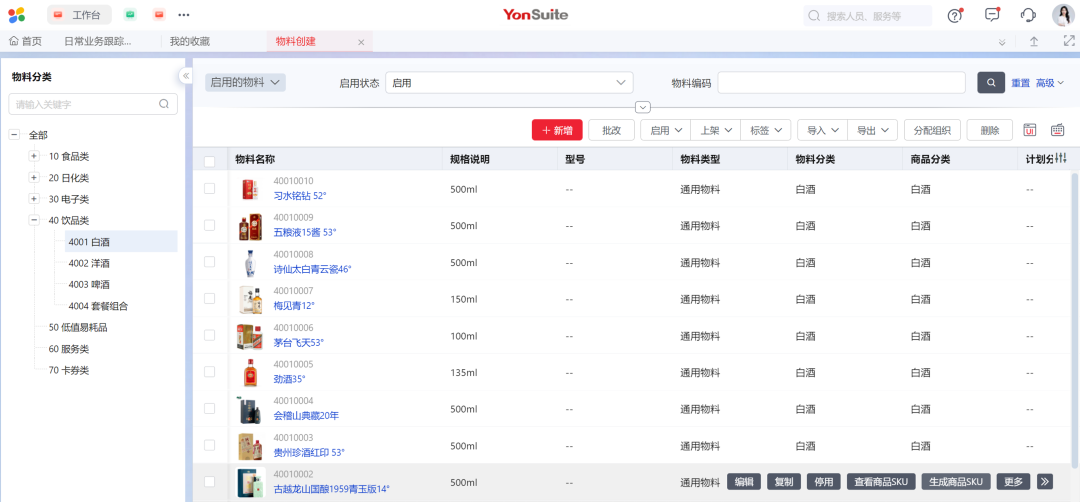This screenshot has width=1080, height=502.
Task: Check the box for 会稽山典藏20年
Action: [x=209, y=408]
